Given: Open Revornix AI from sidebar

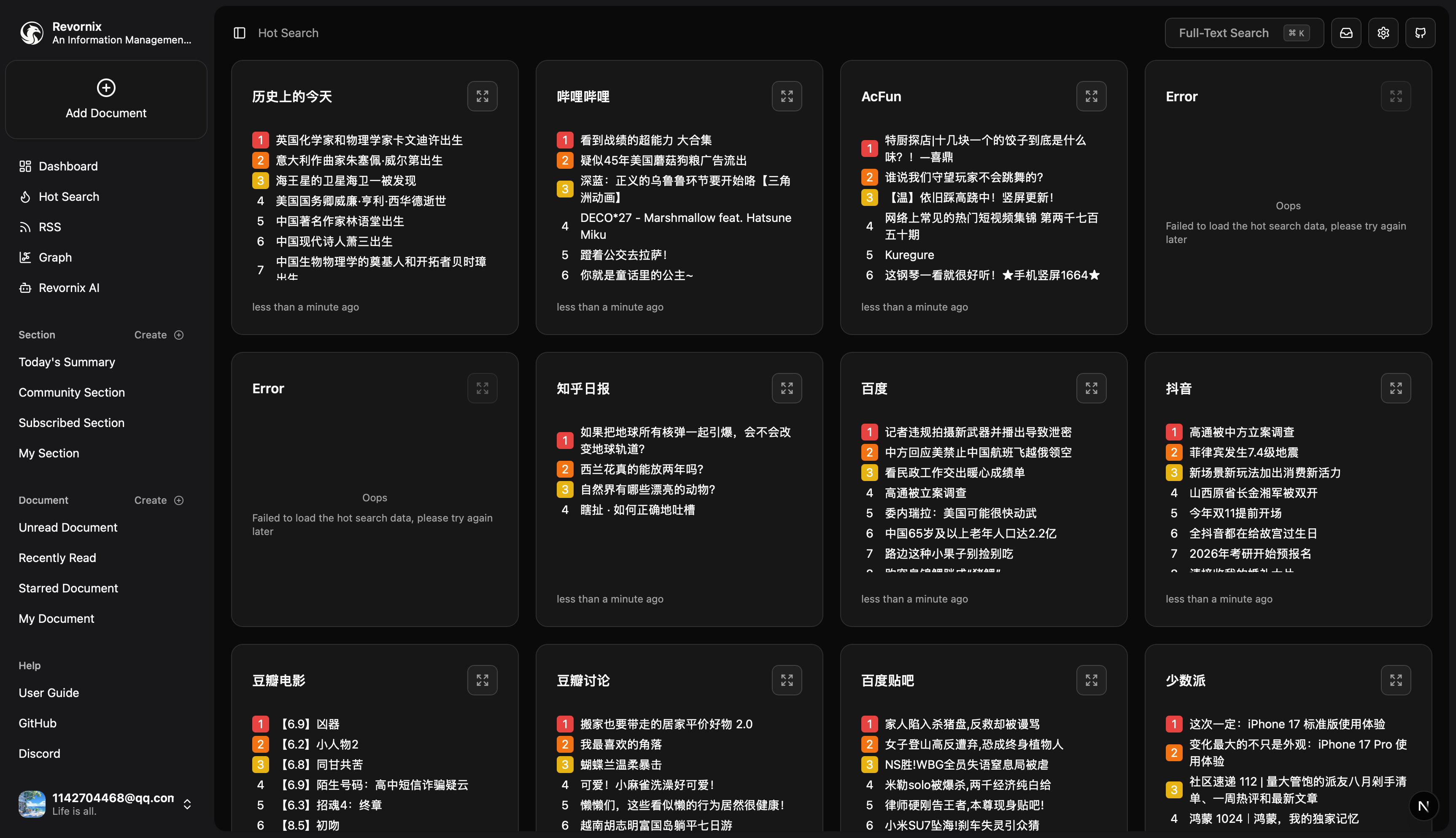Looking at the screenshot, I should [x=68, y=288].
